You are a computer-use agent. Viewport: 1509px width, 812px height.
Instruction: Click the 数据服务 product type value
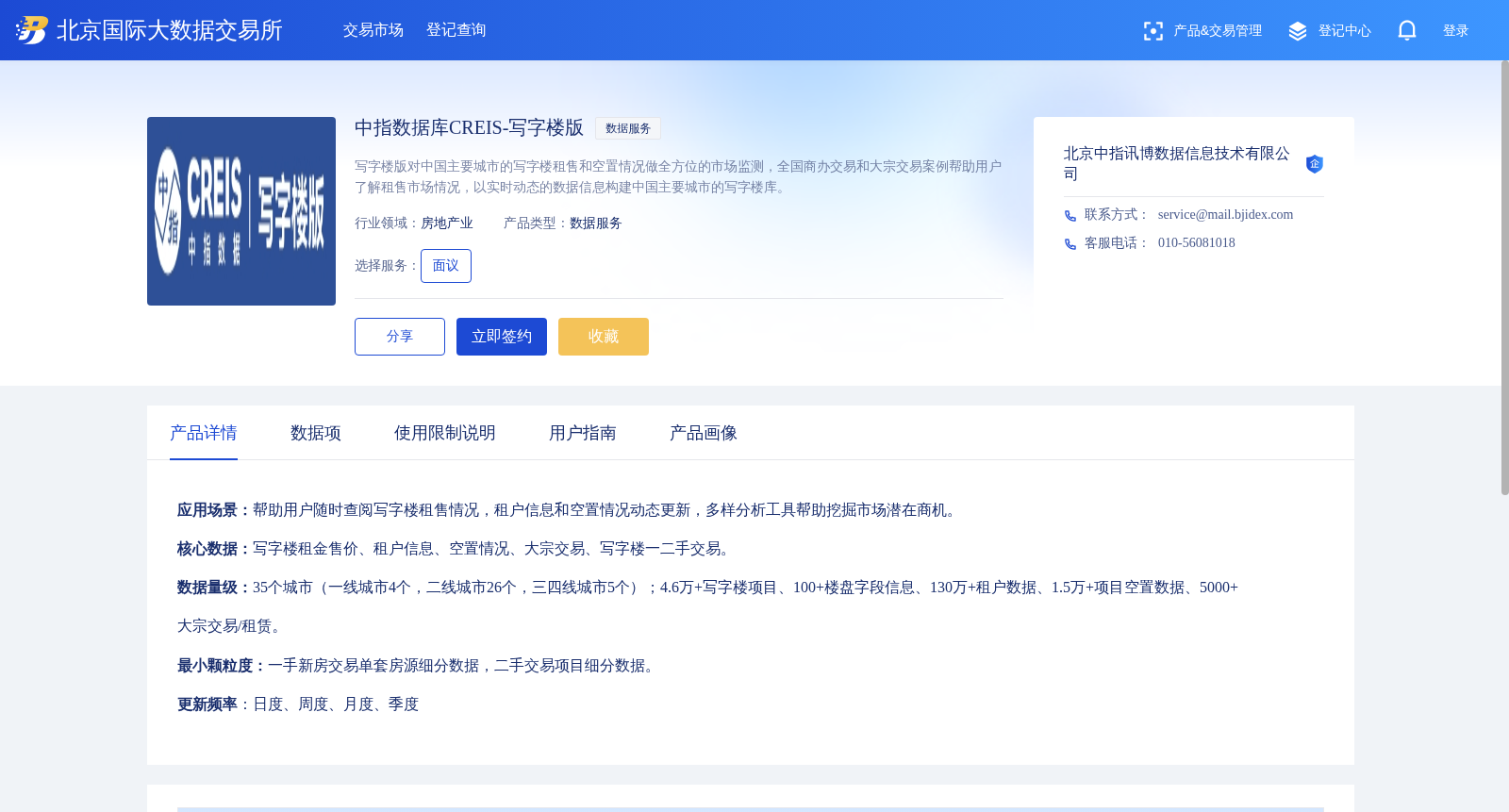[x=596, y=224]
